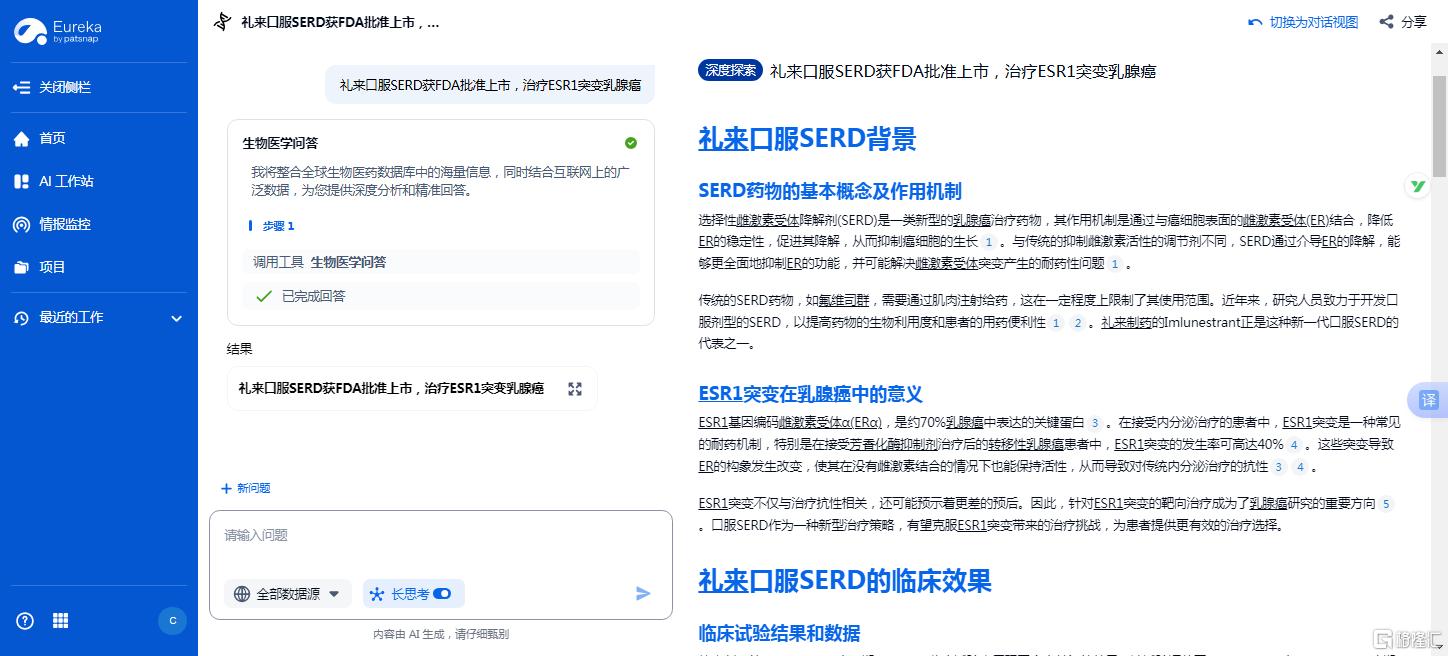Viewport: 1448px width, 656px height.
Task: Click the send message arrow icon
Action: tap(643, 594)
